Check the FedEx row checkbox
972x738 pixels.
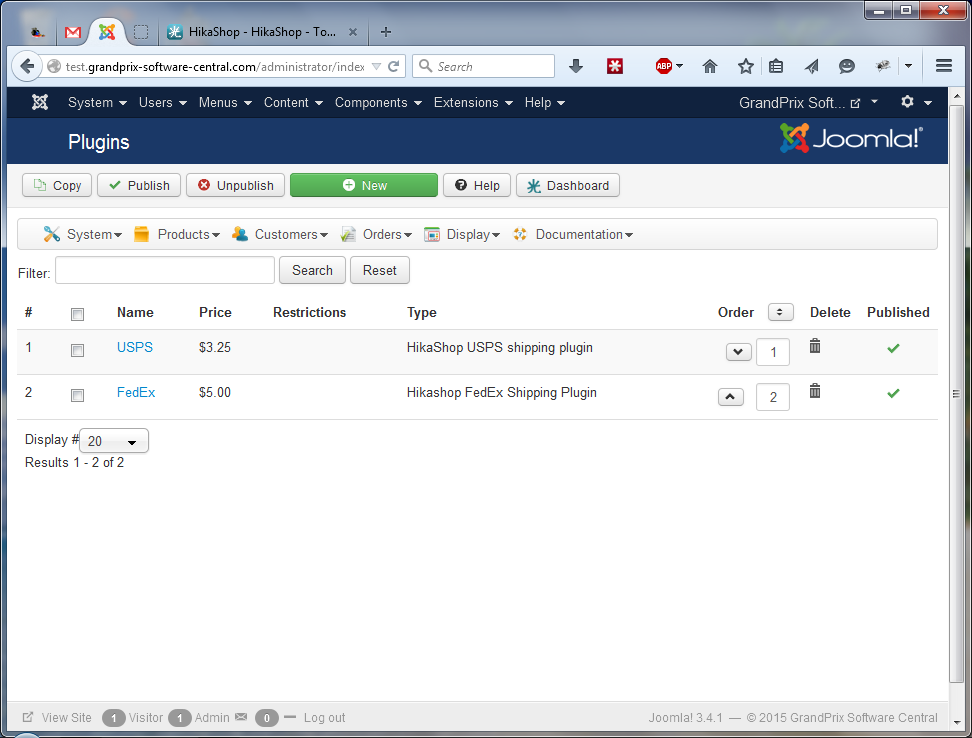[77, 395]
